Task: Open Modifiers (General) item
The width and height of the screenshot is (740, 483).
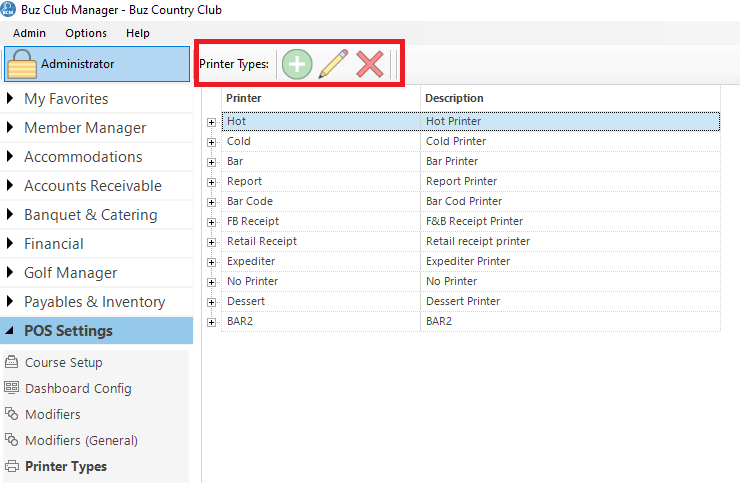Action: (80, 441)
